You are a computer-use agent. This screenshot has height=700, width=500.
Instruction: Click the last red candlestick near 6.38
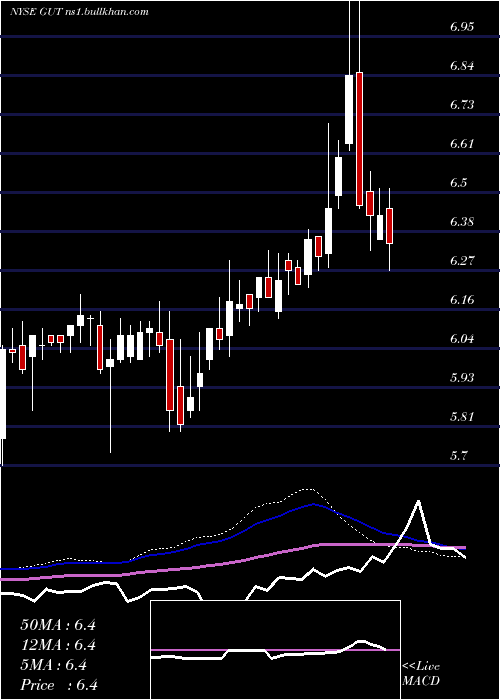click(390, 226)
